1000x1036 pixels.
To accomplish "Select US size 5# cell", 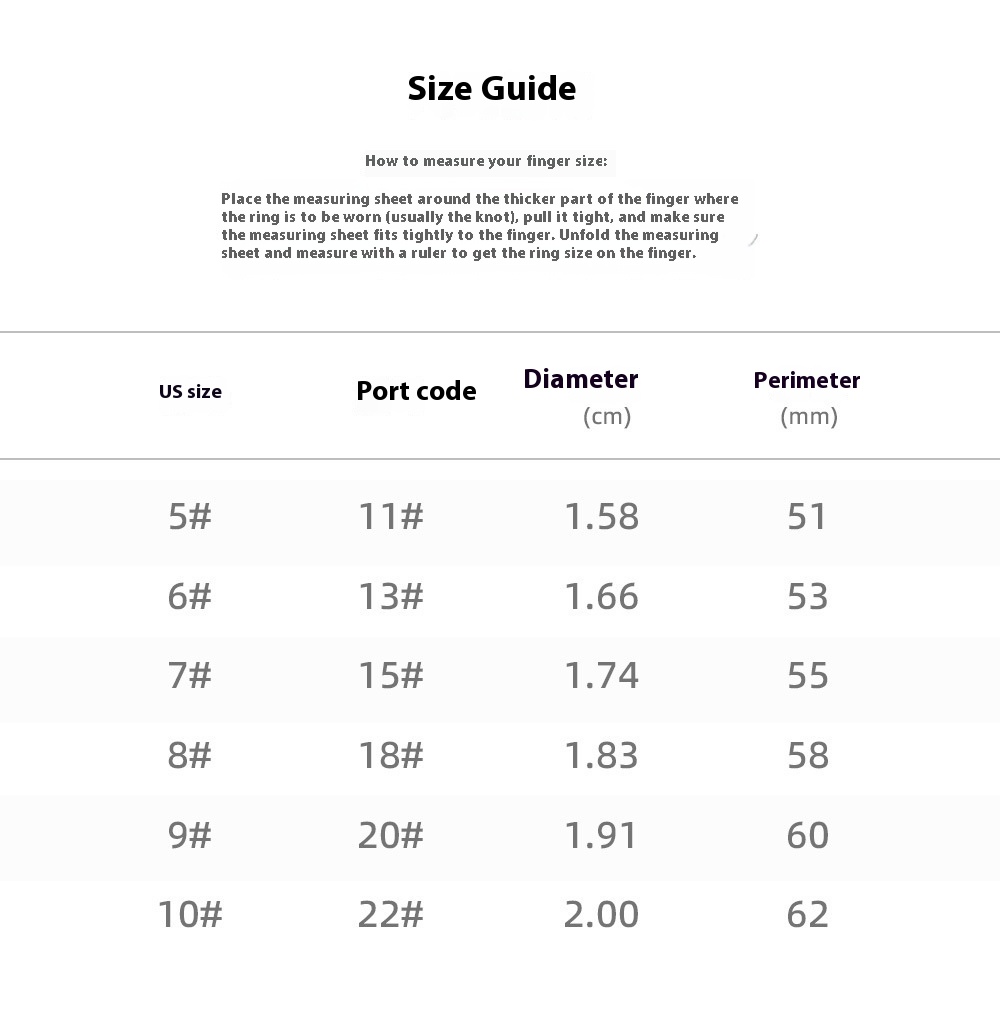I will (190, 516).
